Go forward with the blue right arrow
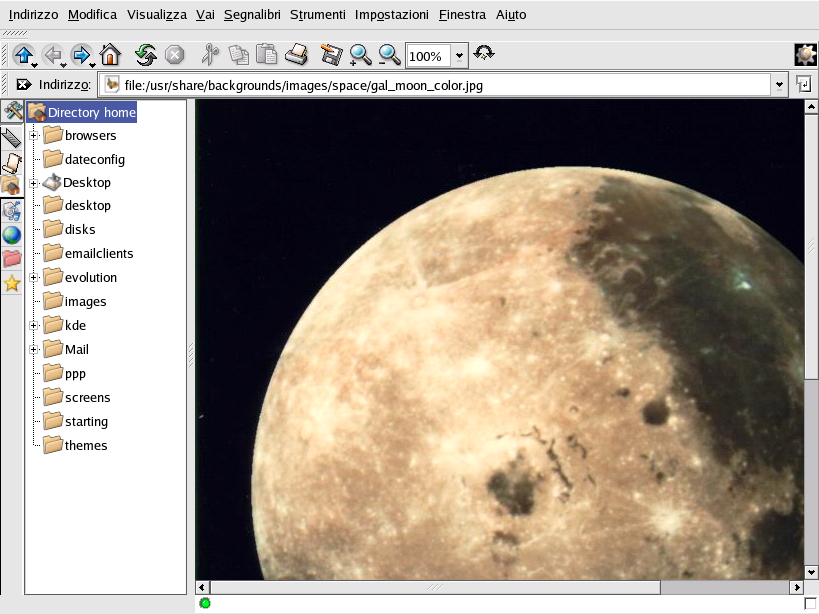Screen dimensions: 819x614 (81, 54)
